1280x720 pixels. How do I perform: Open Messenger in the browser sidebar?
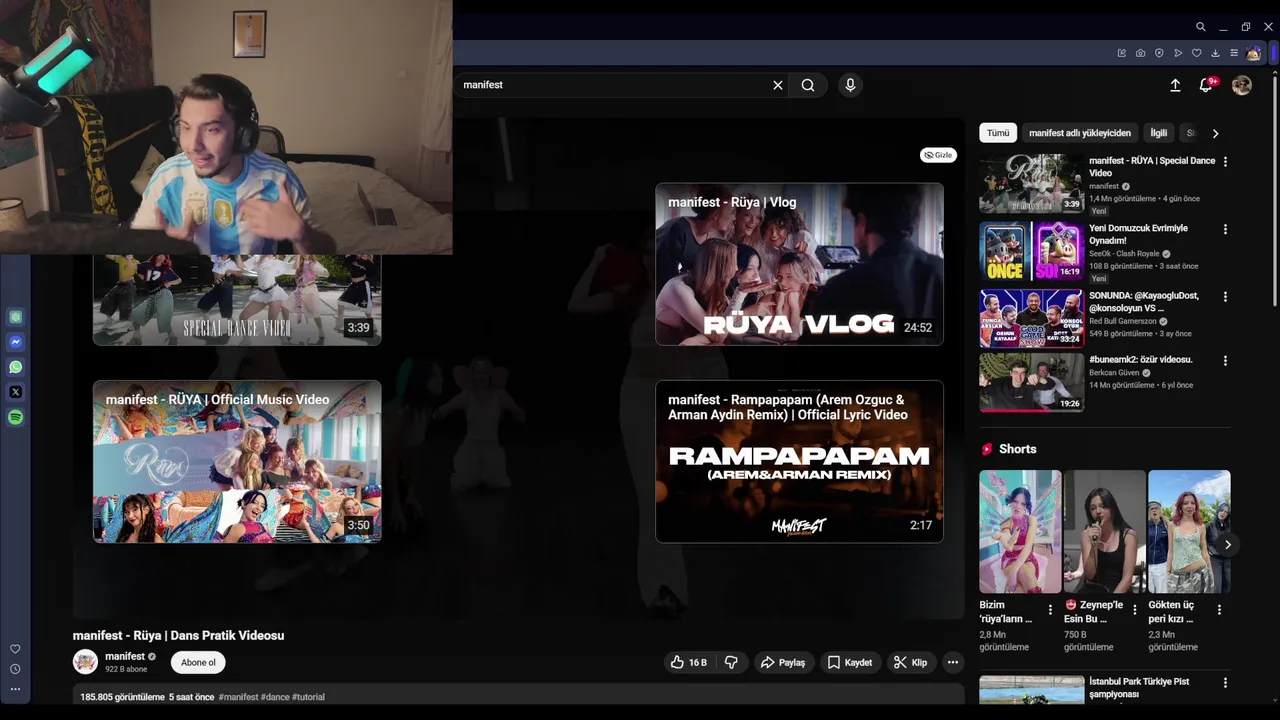[x=15, y=342]
